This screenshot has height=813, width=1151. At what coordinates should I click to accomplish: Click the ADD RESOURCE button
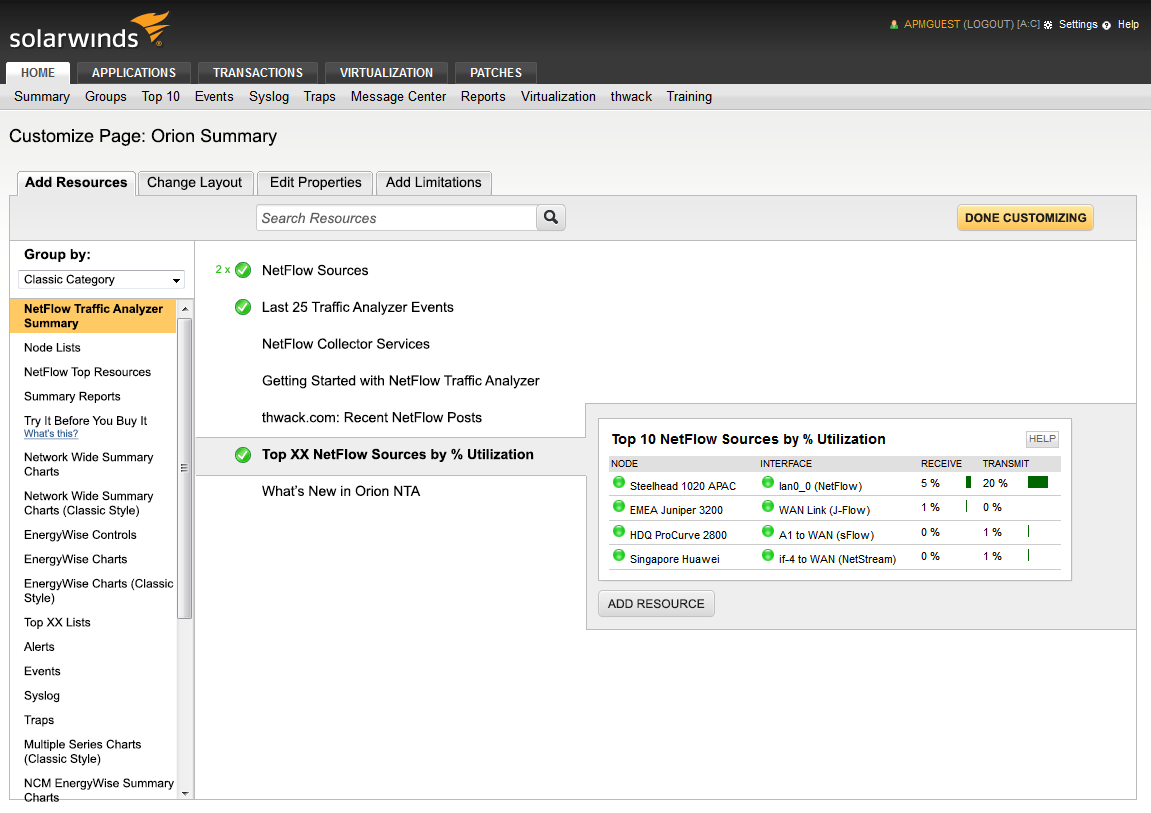(656, 604)
